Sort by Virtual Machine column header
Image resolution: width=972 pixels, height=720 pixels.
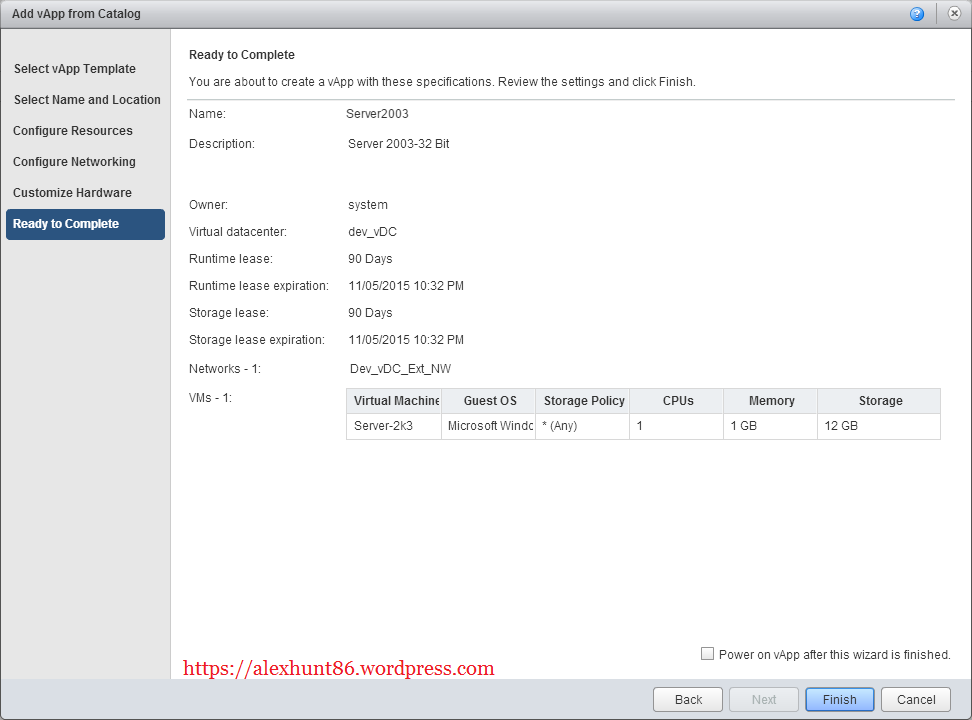coord(394,401)
